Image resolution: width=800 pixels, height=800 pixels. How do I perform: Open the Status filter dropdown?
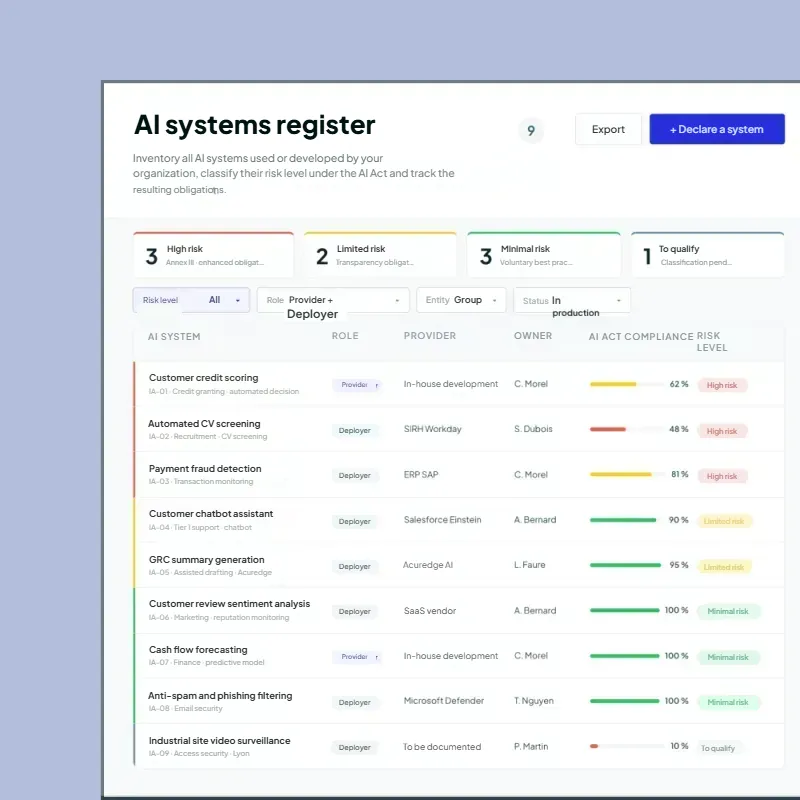[x=572, y=300]
